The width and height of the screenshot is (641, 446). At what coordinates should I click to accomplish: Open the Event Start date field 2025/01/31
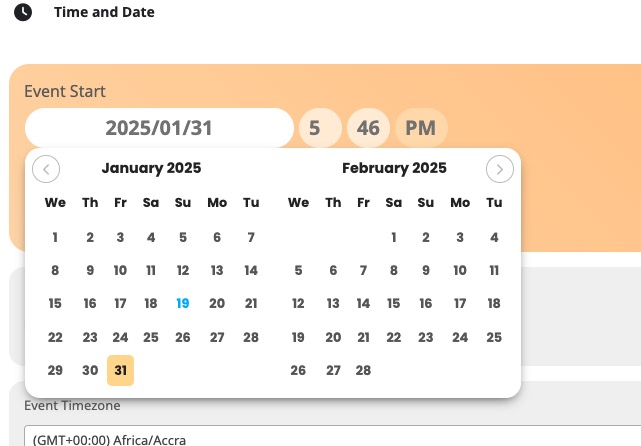(159, 128)
